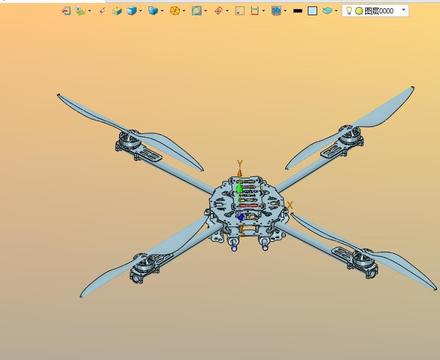This screenshot has height=360, width=440.
Task: Toggle the light bulb layer visibility
Action: coord(349,11)
